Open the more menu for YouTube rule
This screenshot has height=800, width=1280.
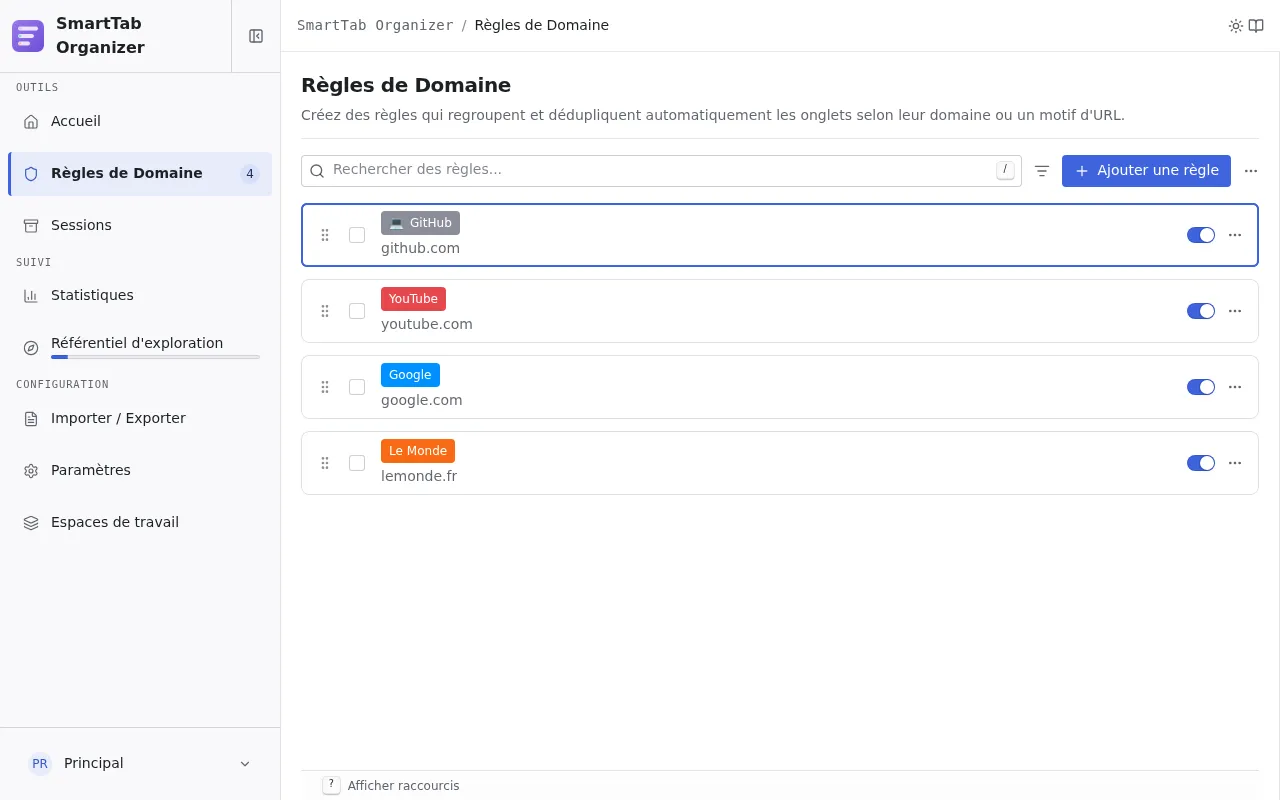coord(1235,311)
